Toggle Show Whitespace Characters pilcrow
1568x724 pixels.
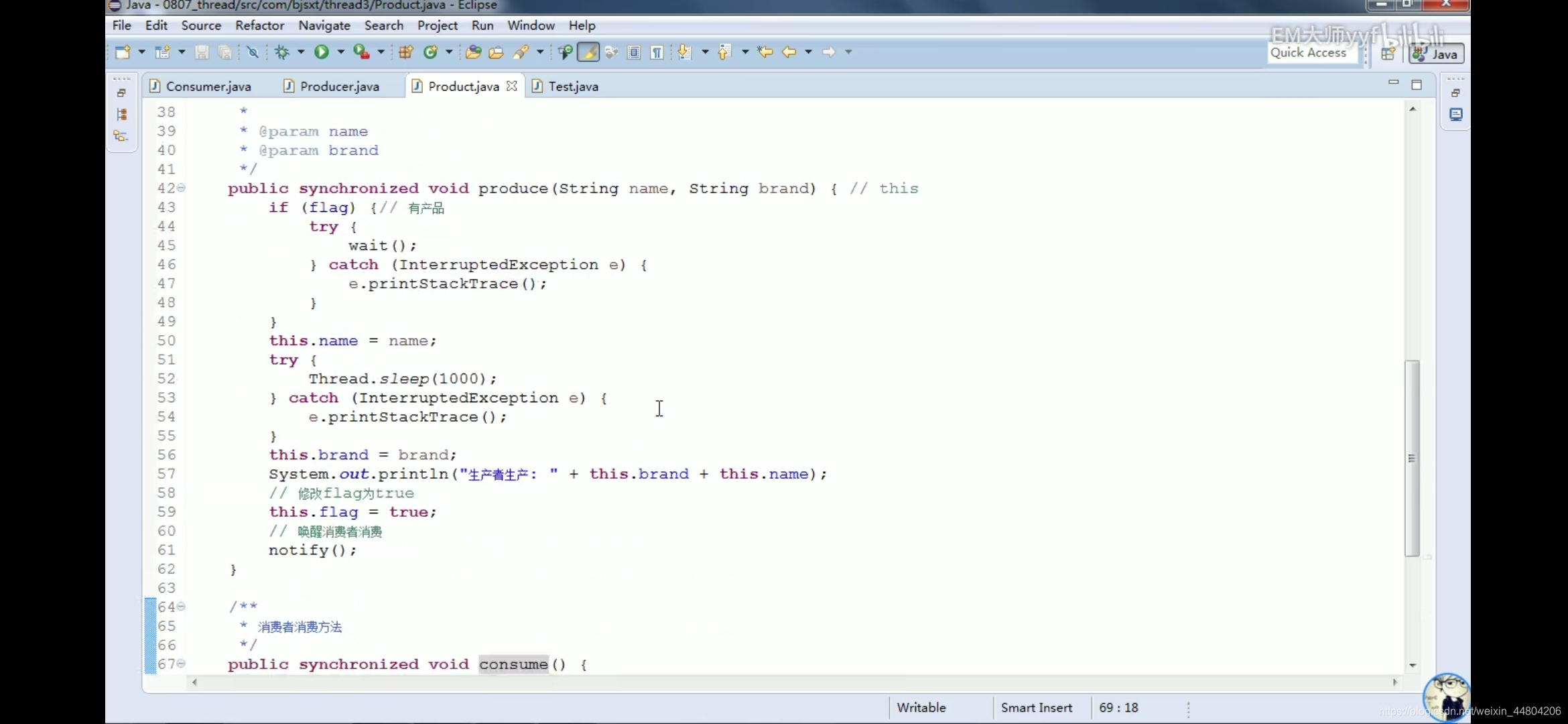click(657, 52)
